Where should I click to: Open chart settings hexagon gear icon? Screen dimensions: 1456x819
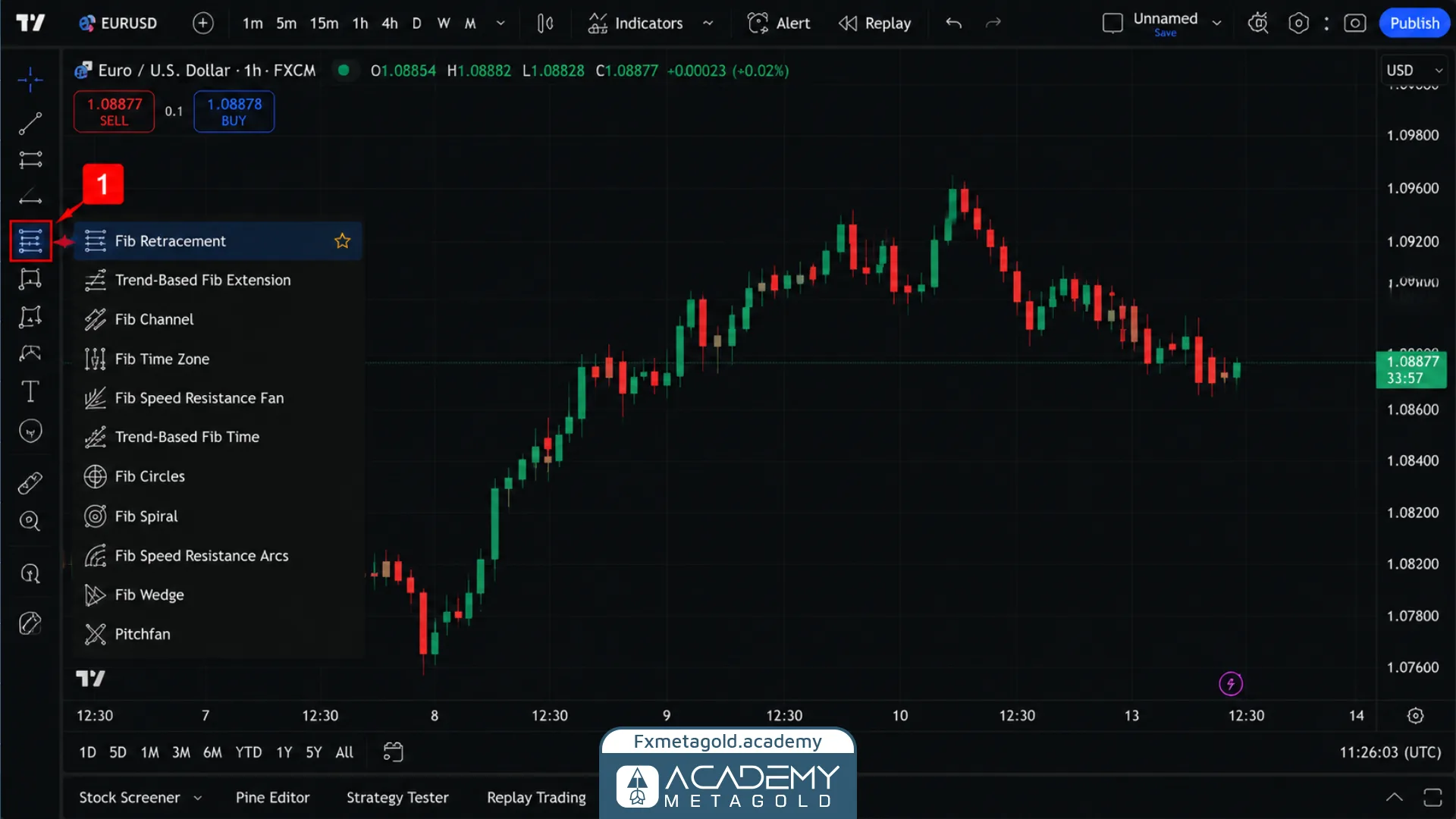pyautogui.click(x=1298, y=24)
